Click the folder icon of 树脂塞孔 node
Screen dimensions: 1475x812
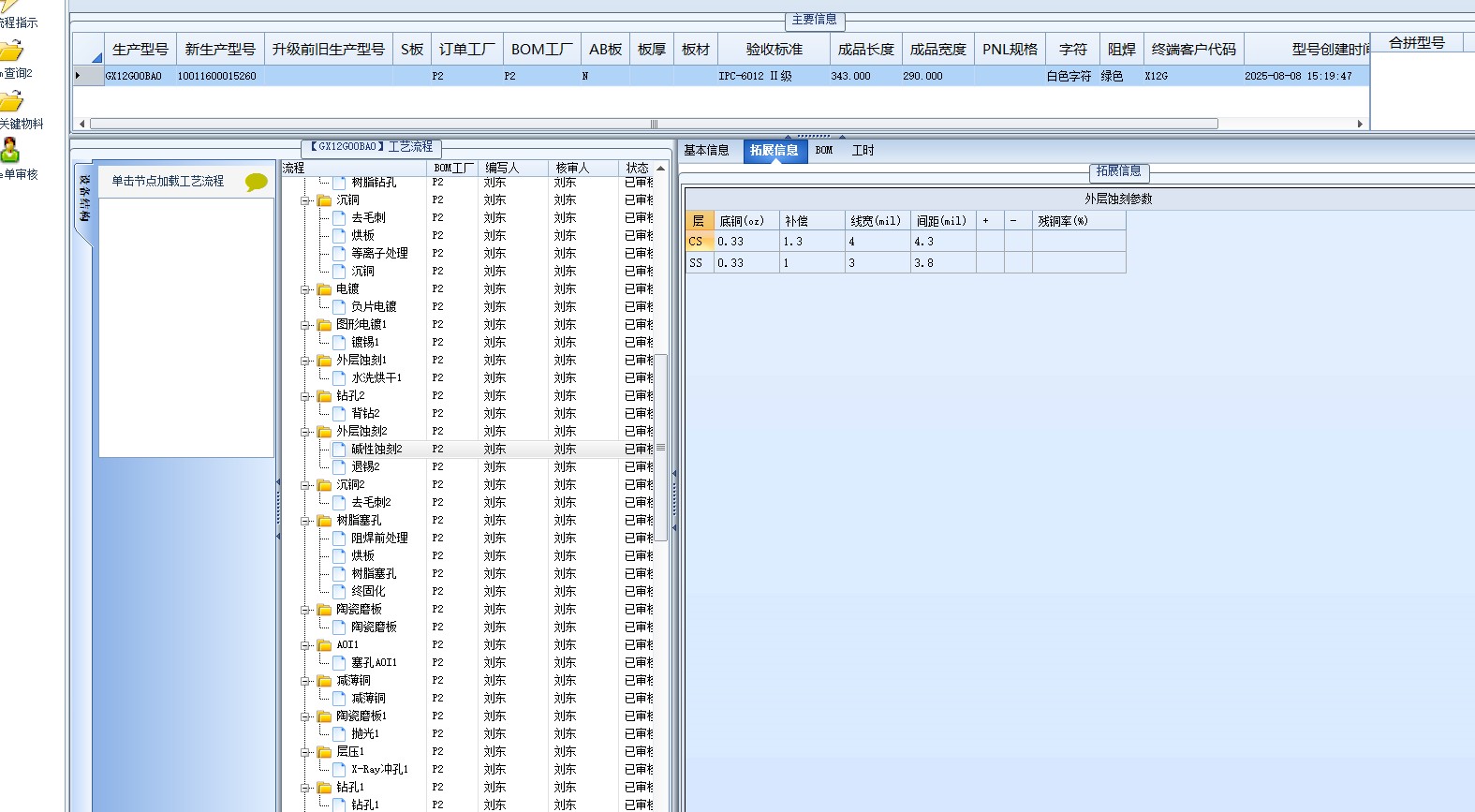pyautogui.click(x=324, y=521)
